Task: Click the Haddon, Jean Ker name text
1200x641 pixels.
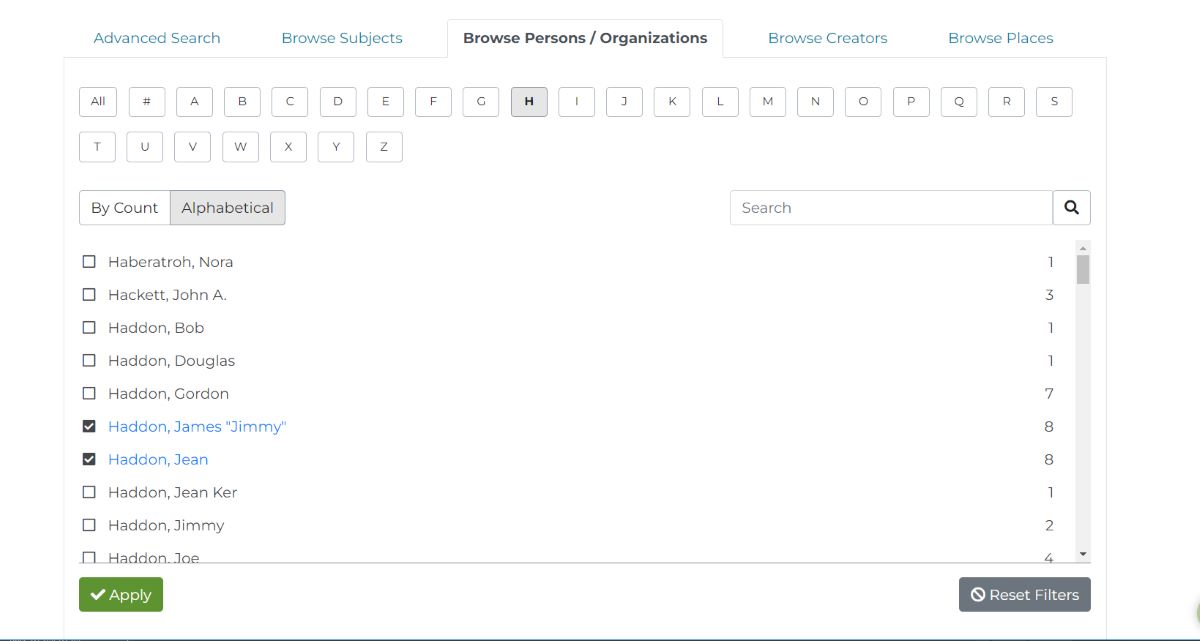Action: (172, 493)
